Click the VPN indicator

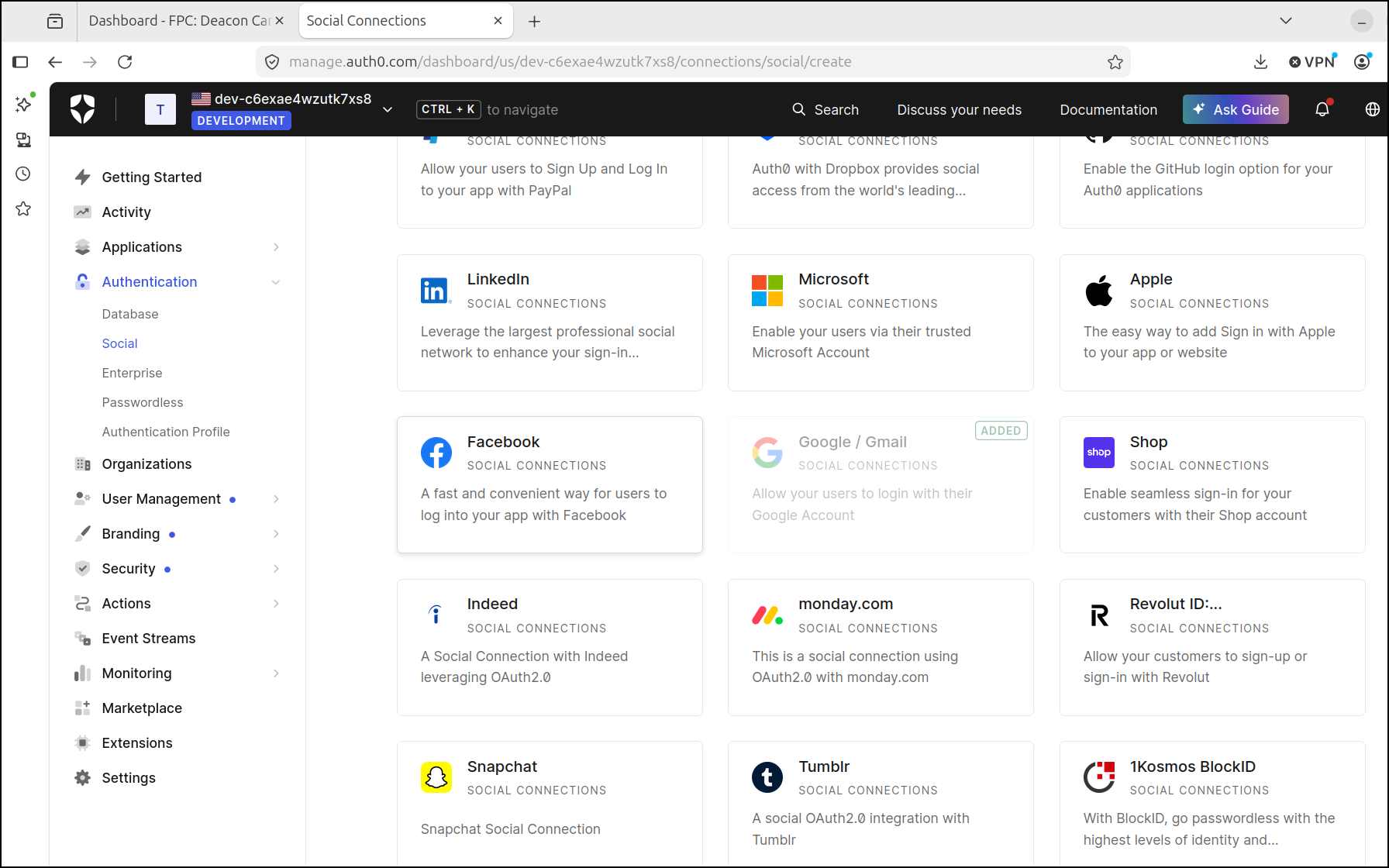pos(1312,62)
